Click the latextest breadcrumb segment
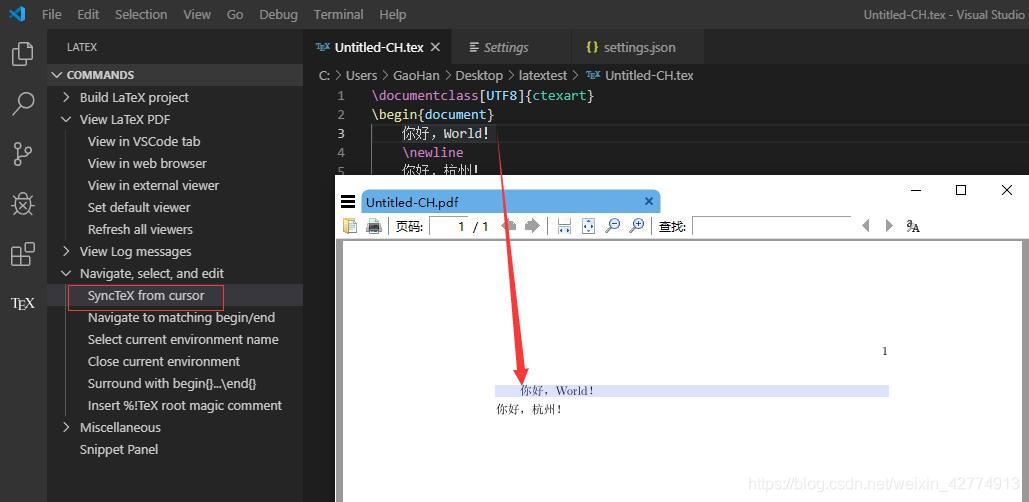Image resolution: width=1029 pixels, height=502 pixels. tap(543, 75)
